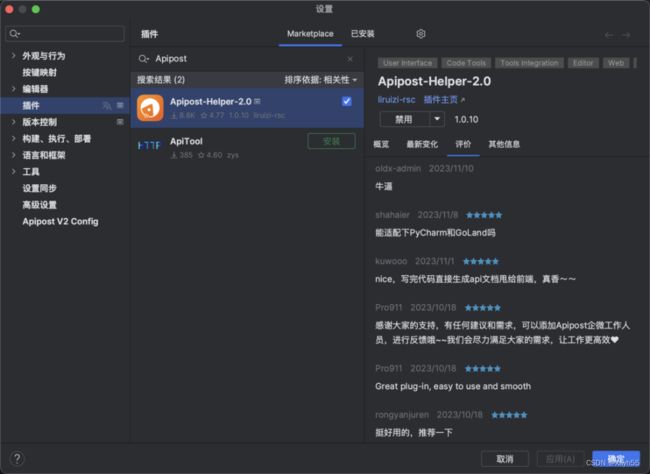Open the dropdown arrow next to 禁用
This screenshot has height=474, width=650.
click(x=437, y=119)
